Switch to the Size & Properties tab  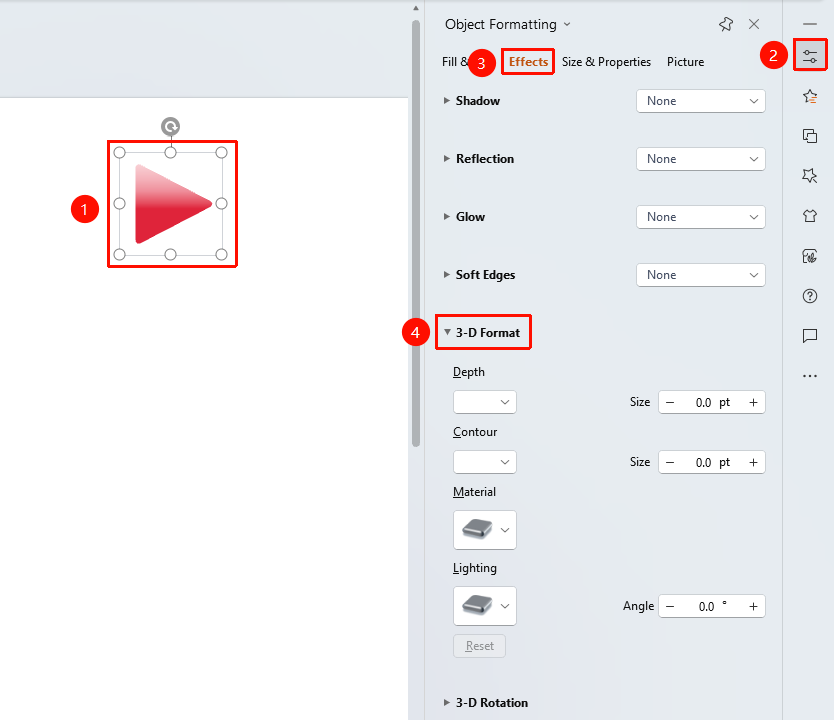pyautogui.click(x=606, y=62)
